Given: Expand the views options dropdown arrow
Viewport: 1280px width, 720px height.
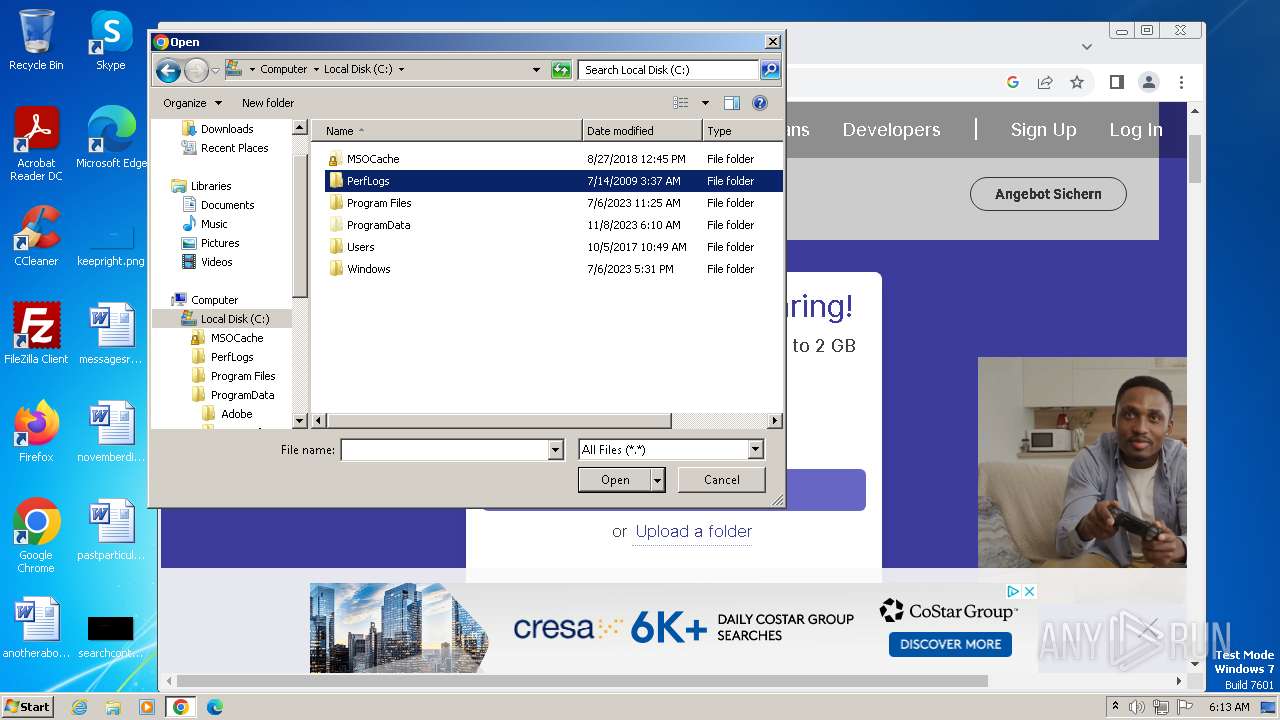Looking at the screenshot, I should click(704, 103).
